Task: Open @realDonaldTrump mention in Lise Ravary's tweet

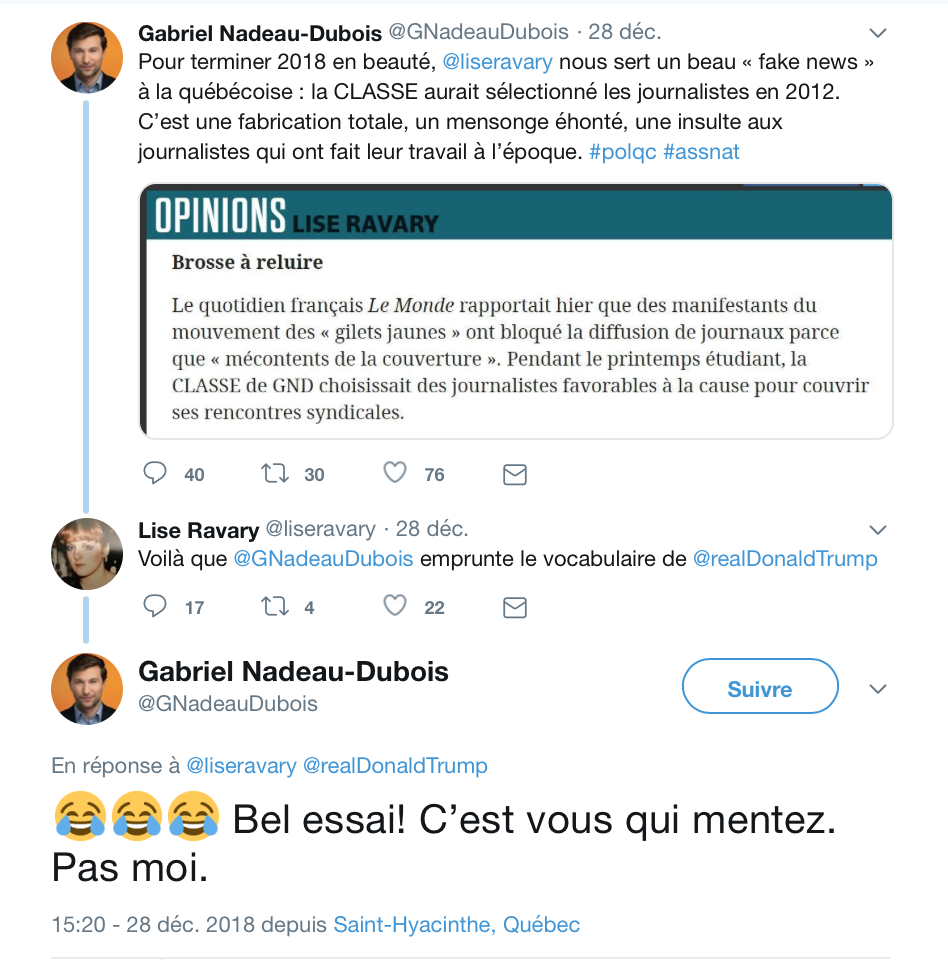Action: tap(785, 559)
